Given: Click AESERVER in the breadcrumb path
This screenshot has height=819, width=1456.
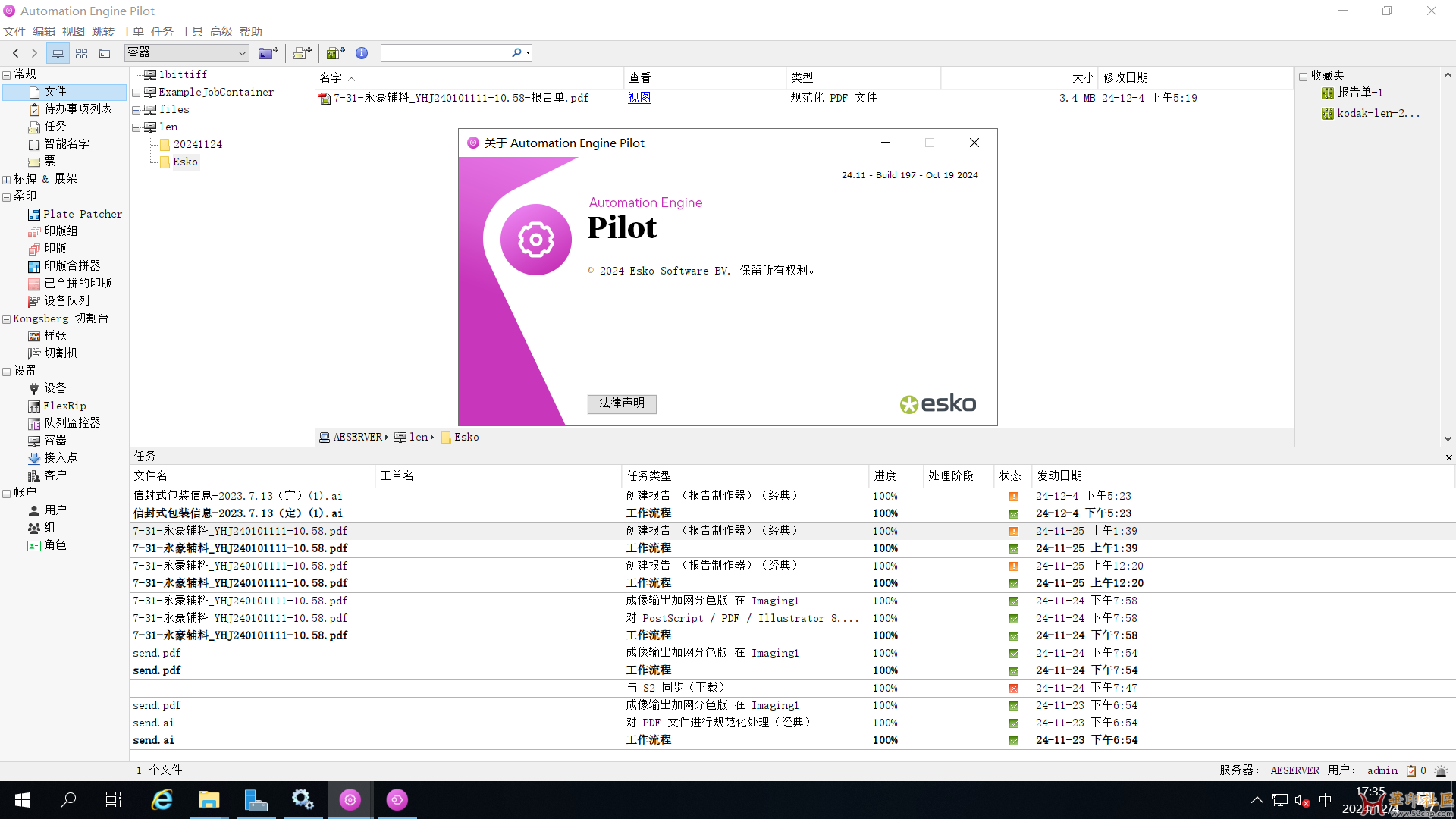Looking at the screenshot, I should pos(351,437).
